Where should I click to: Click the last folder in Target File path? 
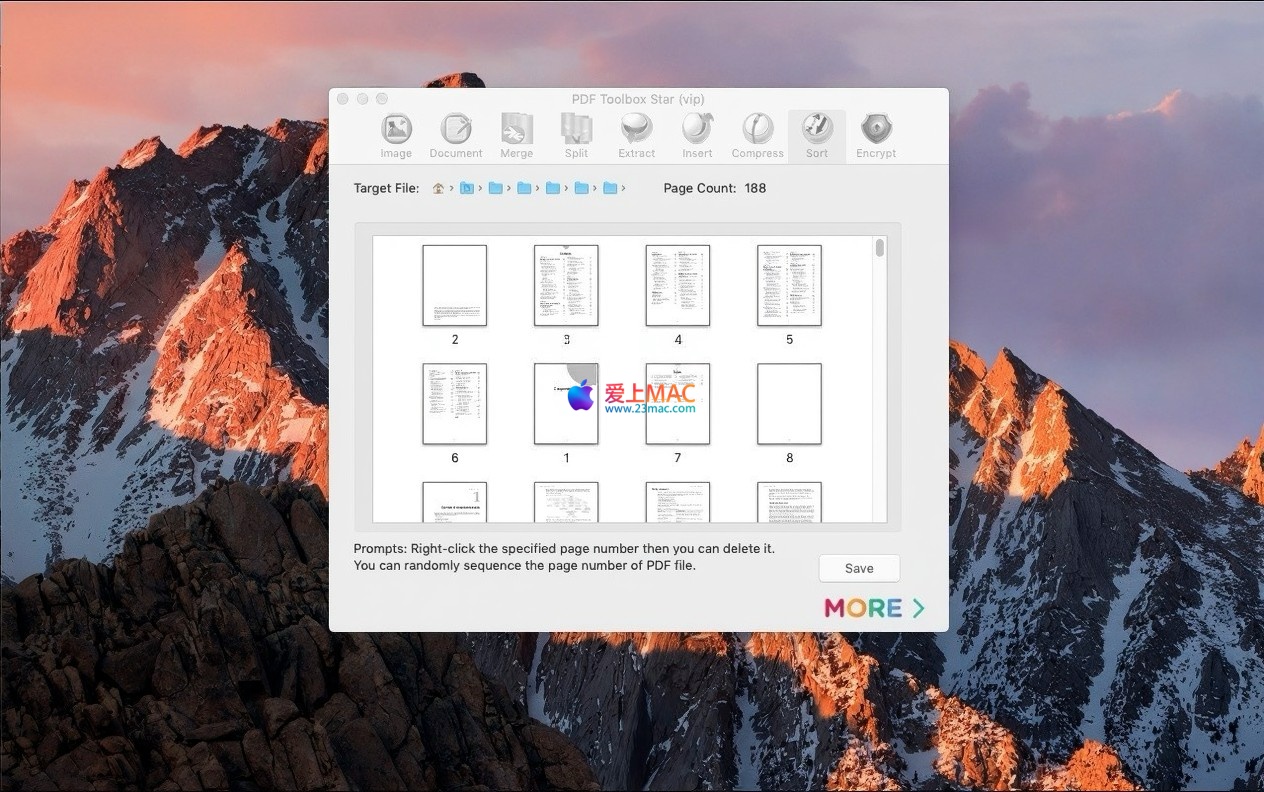pos(610,188)
